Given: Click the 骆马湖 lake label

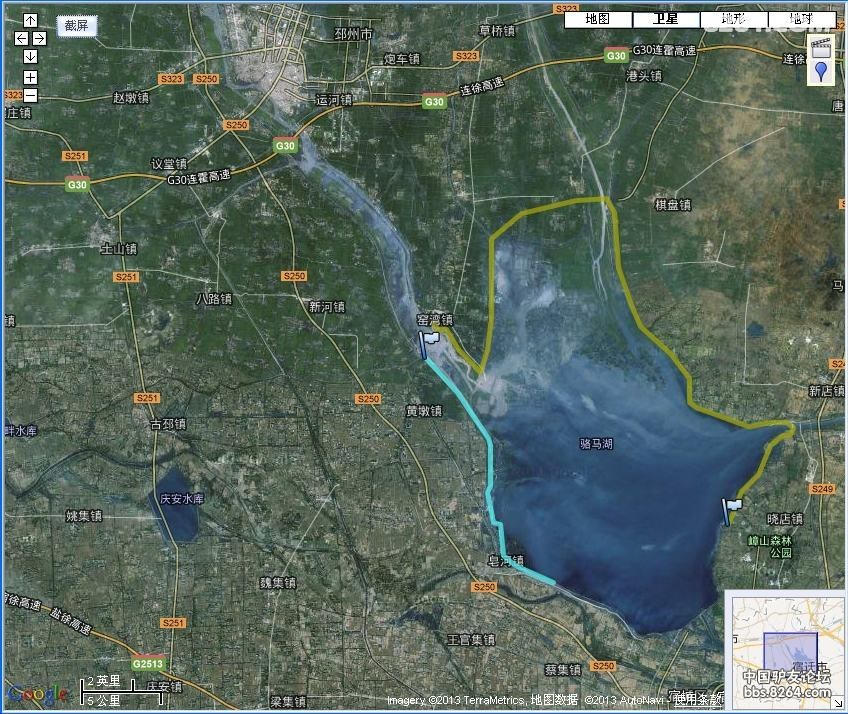Looking at the screenshot, I should (x=597, y=442).
